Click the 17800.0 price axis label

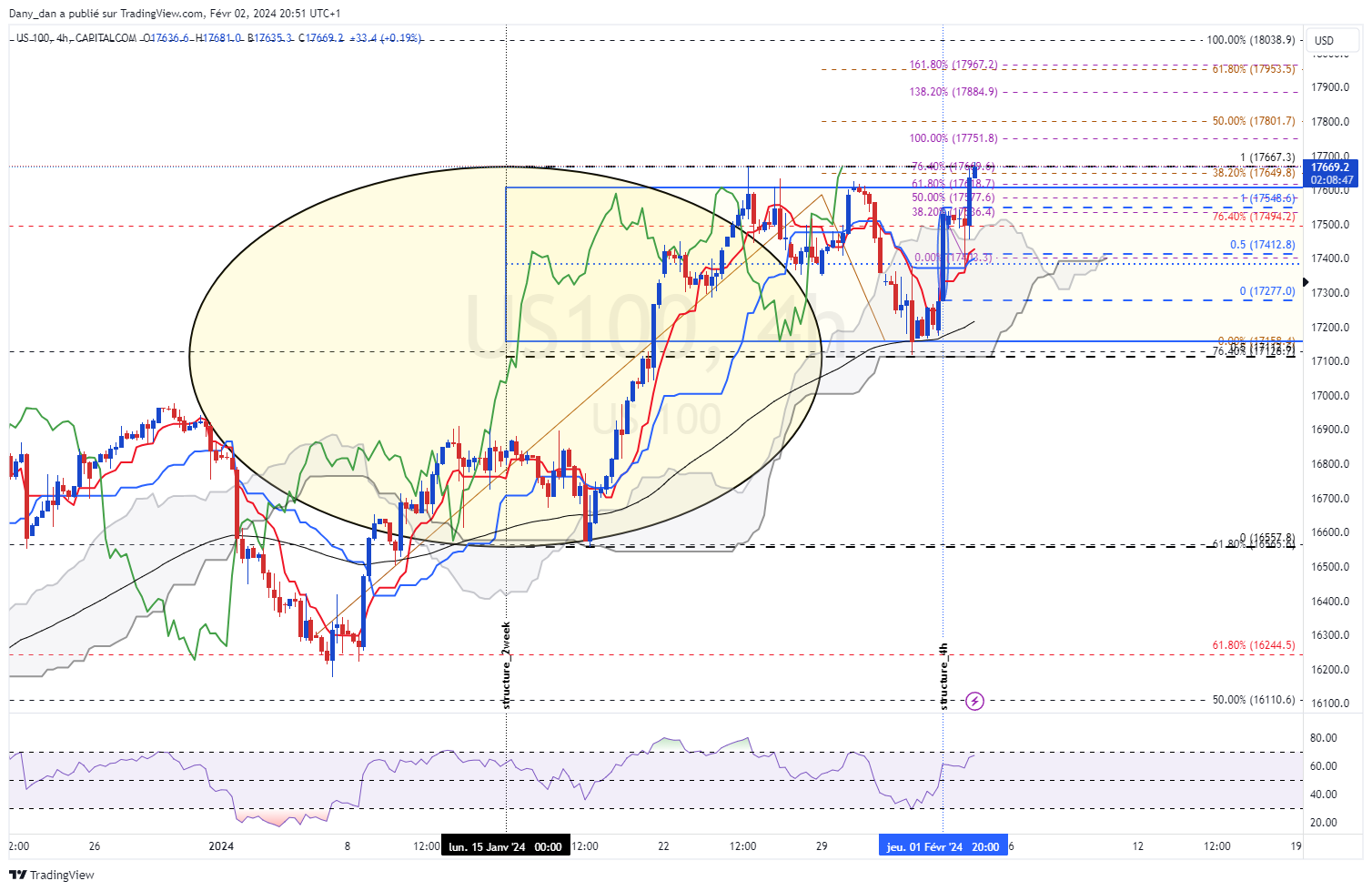(1330, 122)
